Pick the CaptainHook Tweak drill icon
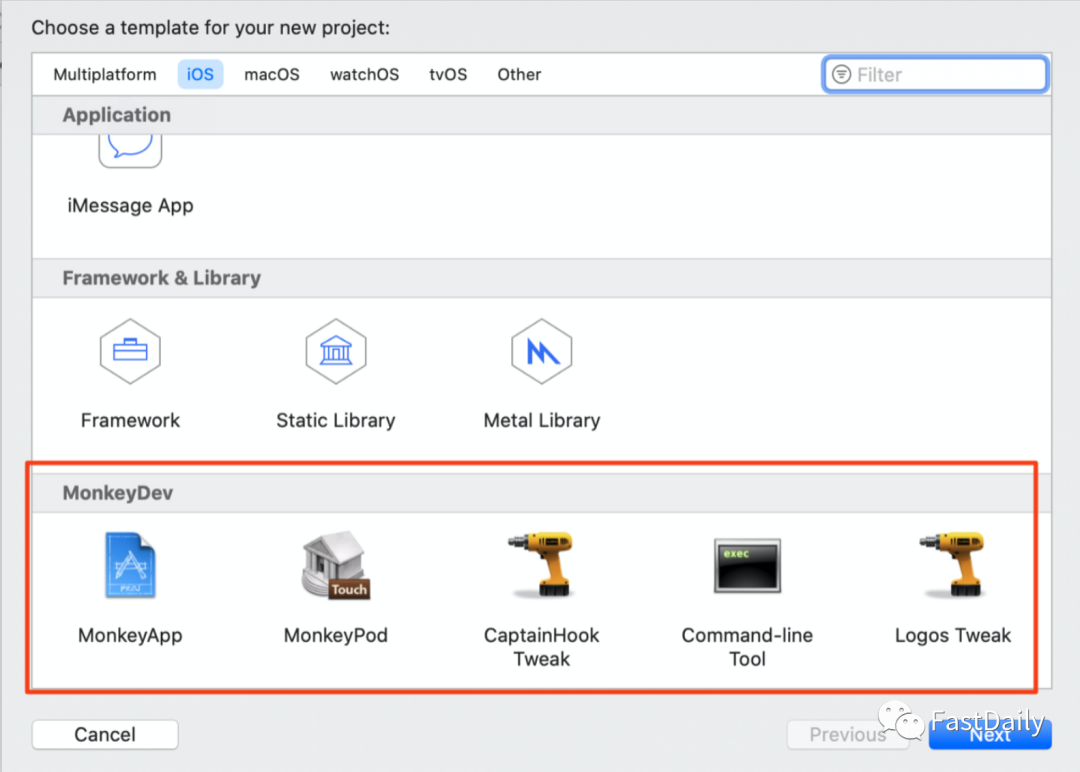The image size is (1080, 772). tap(541, 564)
